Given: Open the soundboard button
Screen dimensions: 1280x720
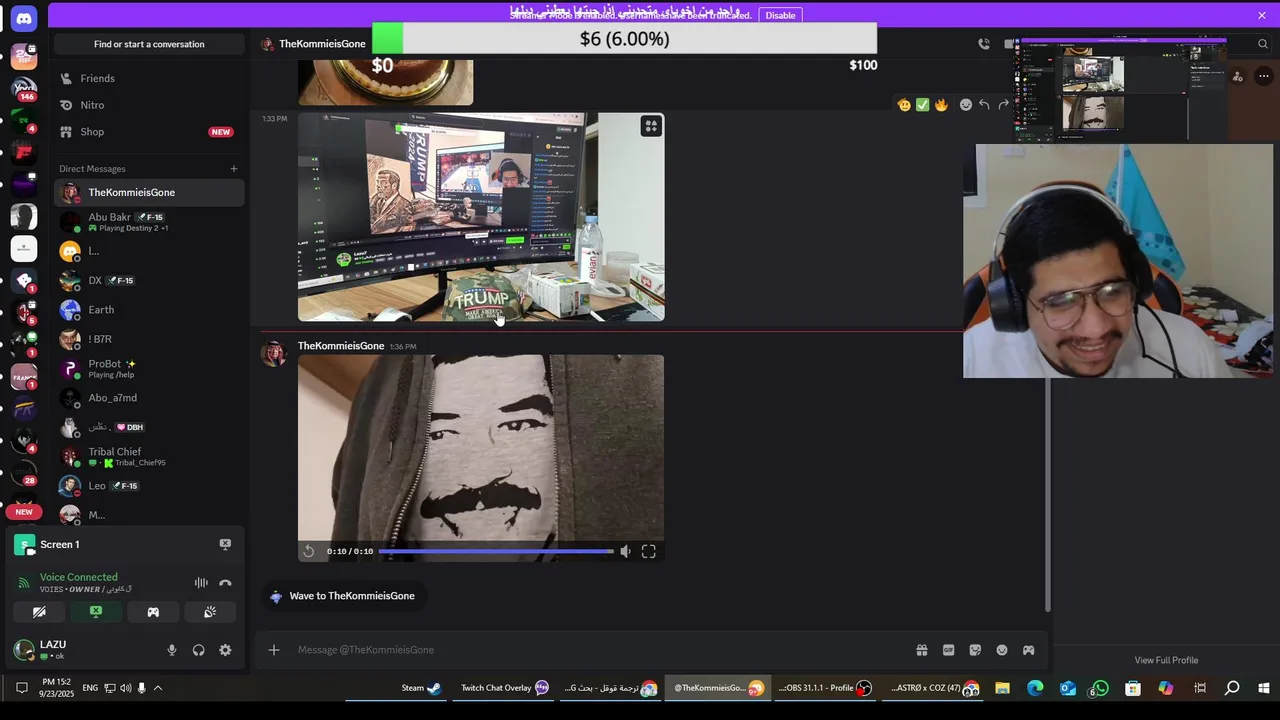Looking at the screenshot, I should pos(210,612).
